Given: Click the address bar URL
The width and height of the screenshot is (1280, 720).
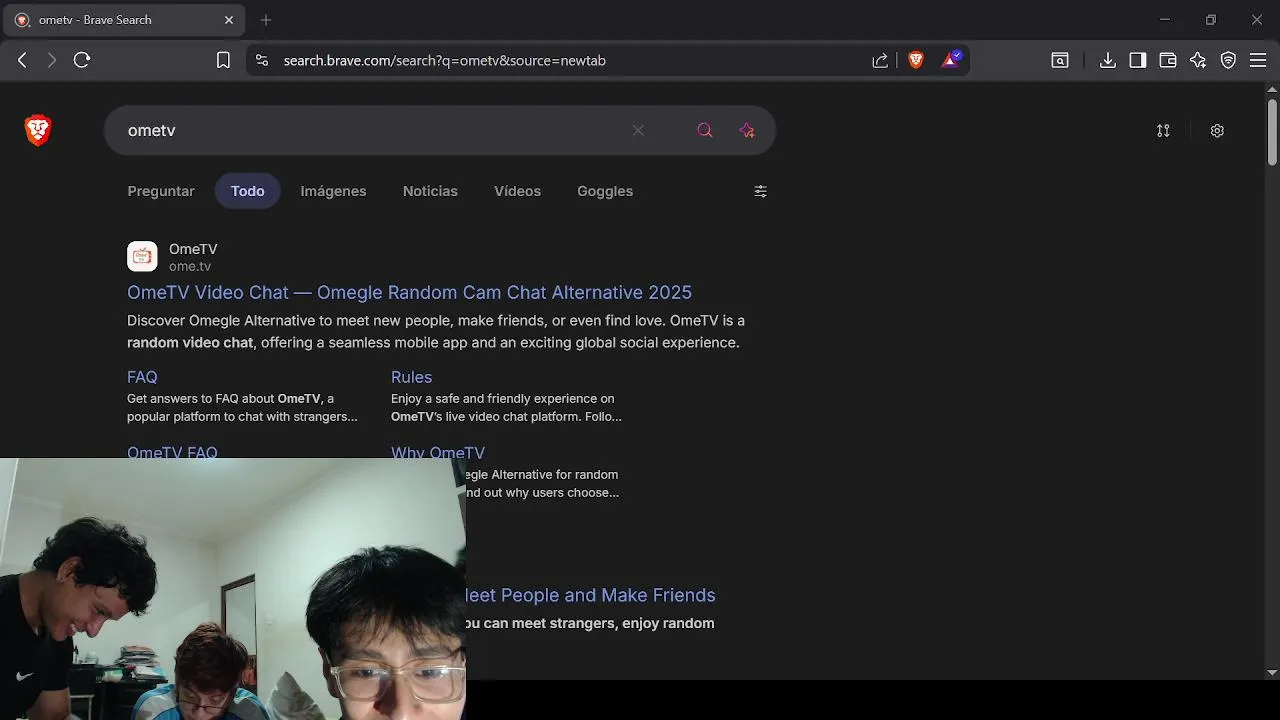Looking at the screenshot, I should point(445,60).
